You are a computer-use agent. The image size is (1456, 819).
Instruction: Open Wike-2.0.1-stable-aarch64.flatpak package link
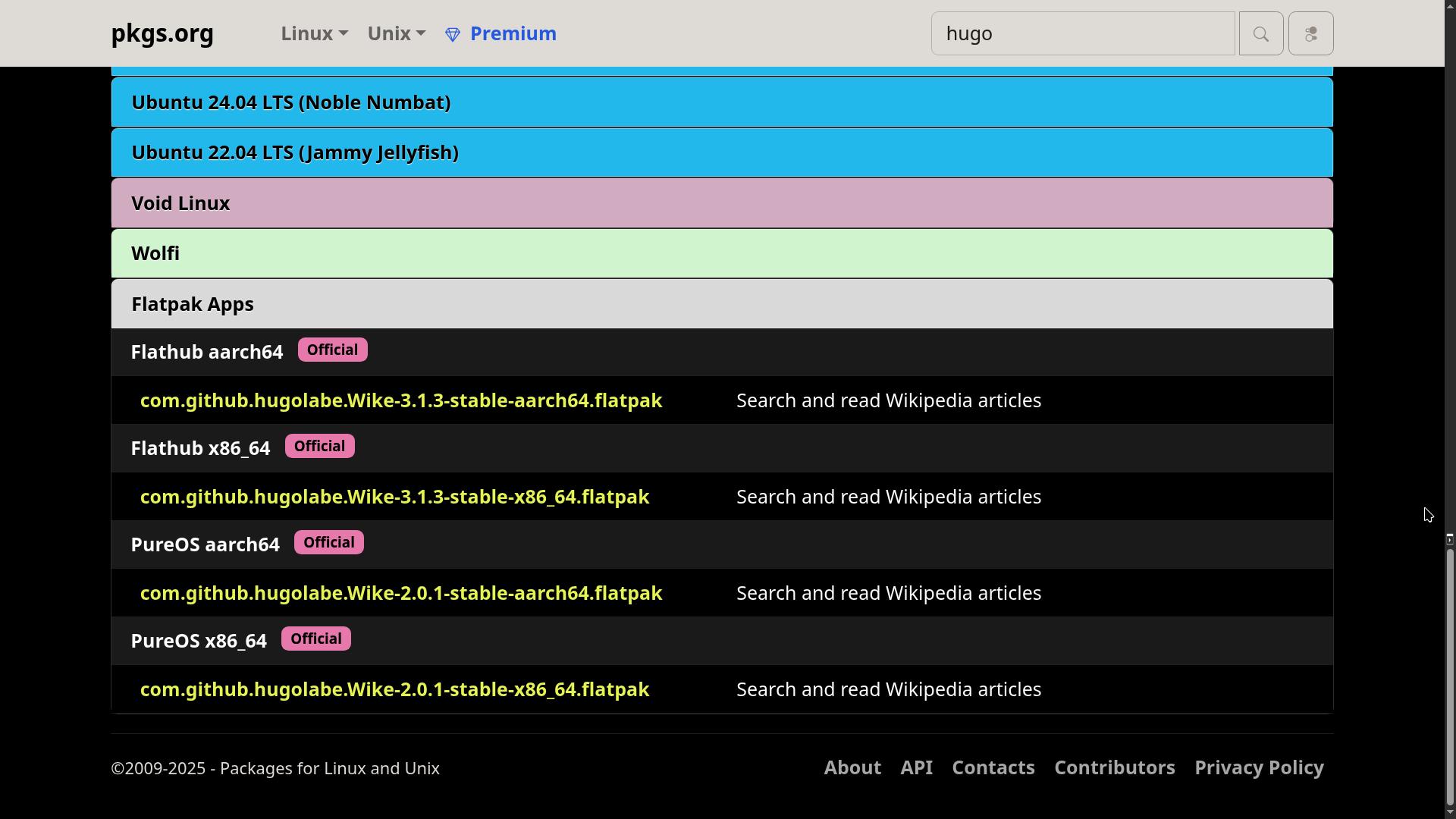click(x=400, y=593)
